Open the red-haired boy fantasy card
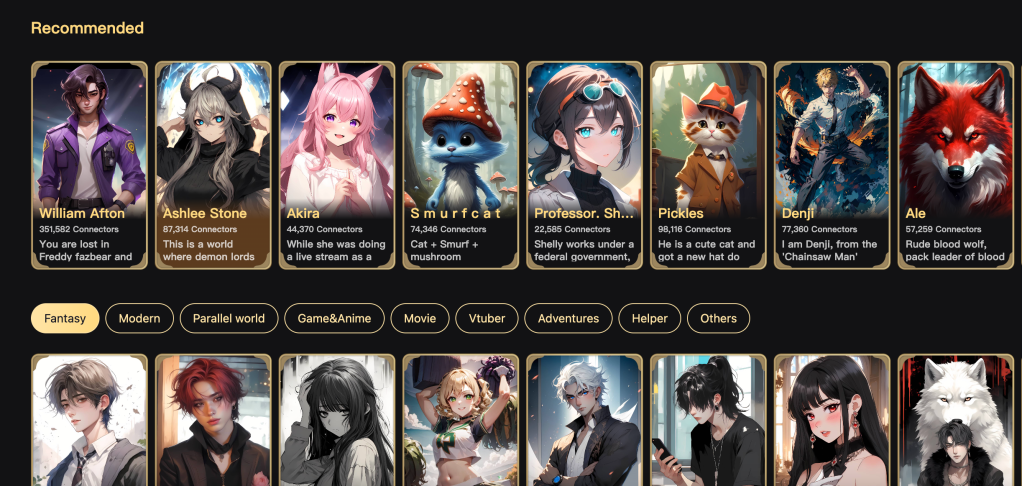This screenshot has width=1022, height=486. [213, 420]
